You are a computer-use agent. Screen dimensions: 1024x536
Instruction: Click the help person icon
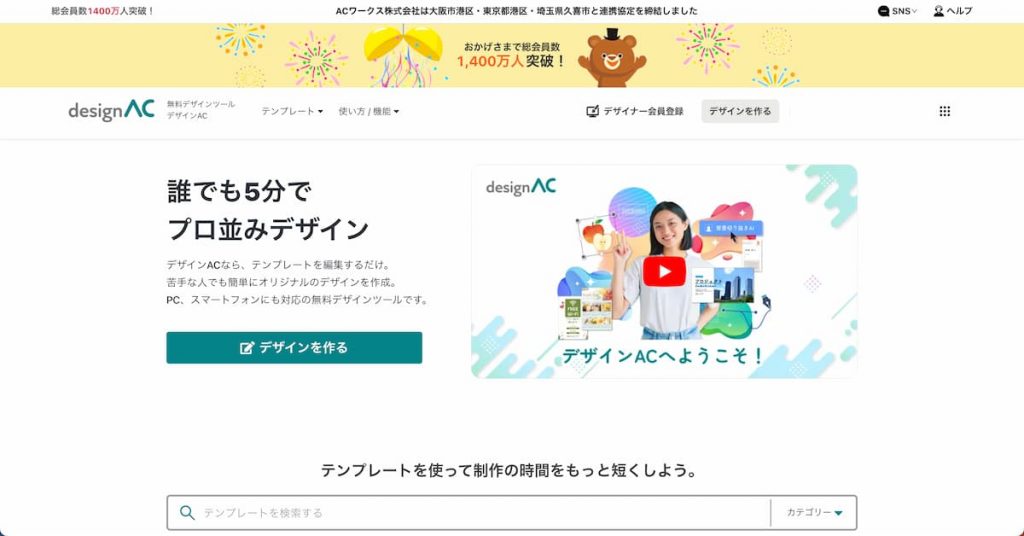[938, 11]
